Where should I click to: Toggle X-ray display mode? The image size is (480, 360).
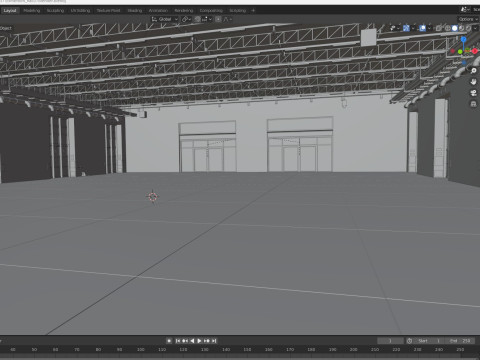pyautogui.click(x=439, y=28)
